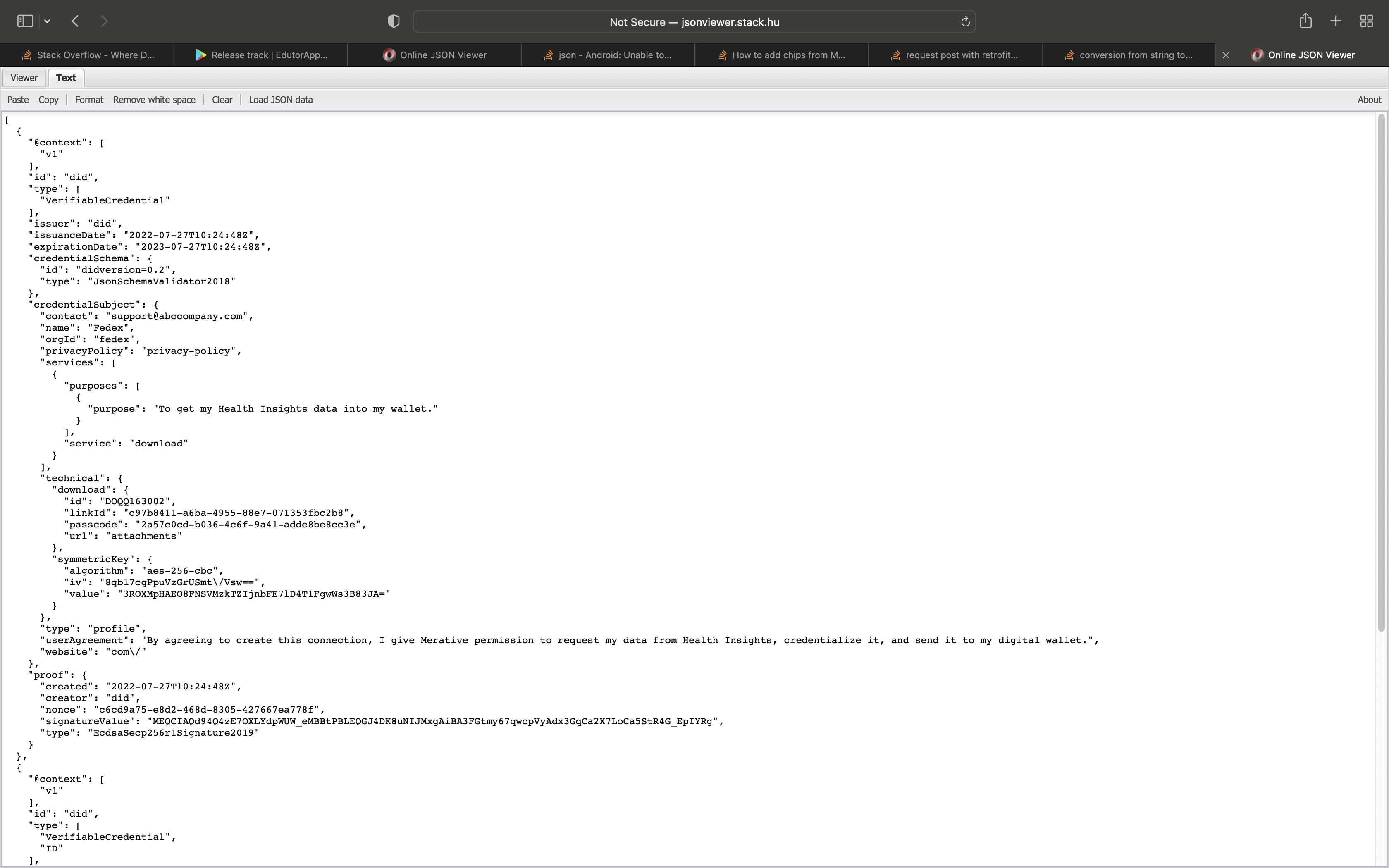Click the symmetricKey "value" line
Image resolution: width=1389 pixels, height=868 pixels.
click(x=227, y=594)
